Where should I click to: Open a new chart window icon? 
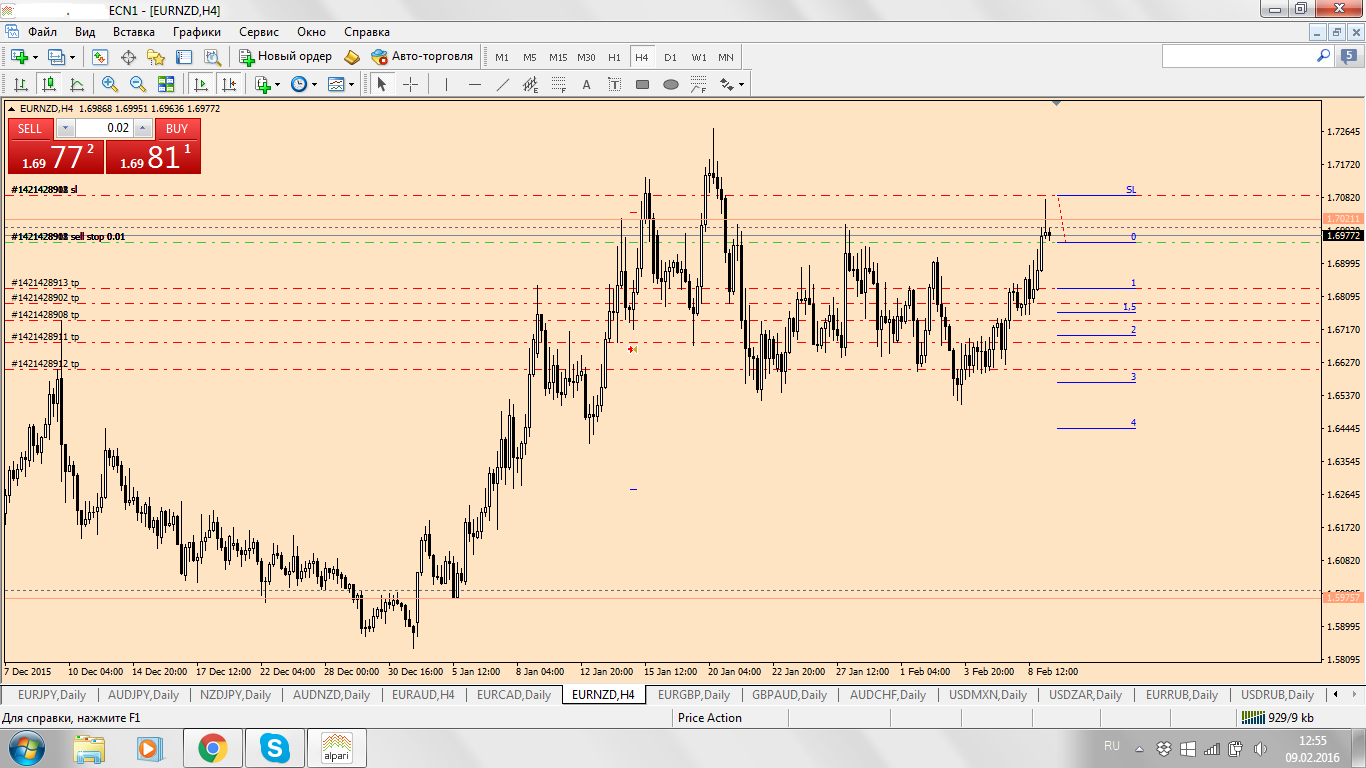pyautogui.click(x=20, y=57)
